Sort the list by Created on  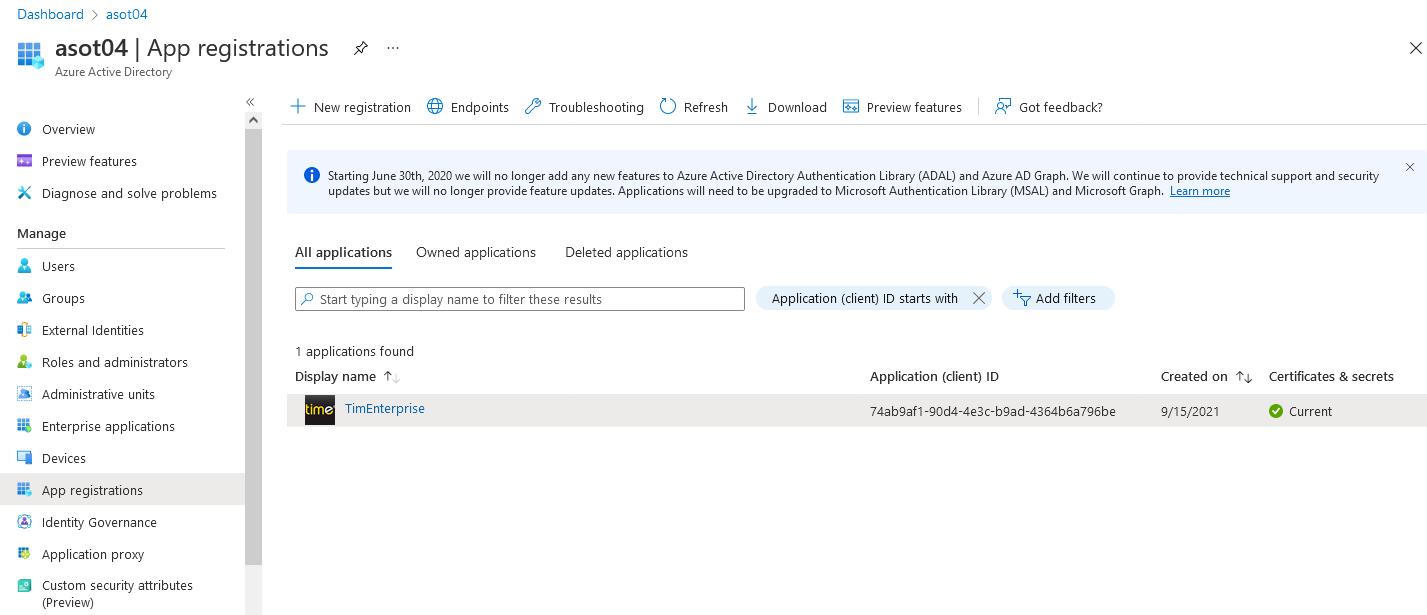click(x=1243, y=377)
